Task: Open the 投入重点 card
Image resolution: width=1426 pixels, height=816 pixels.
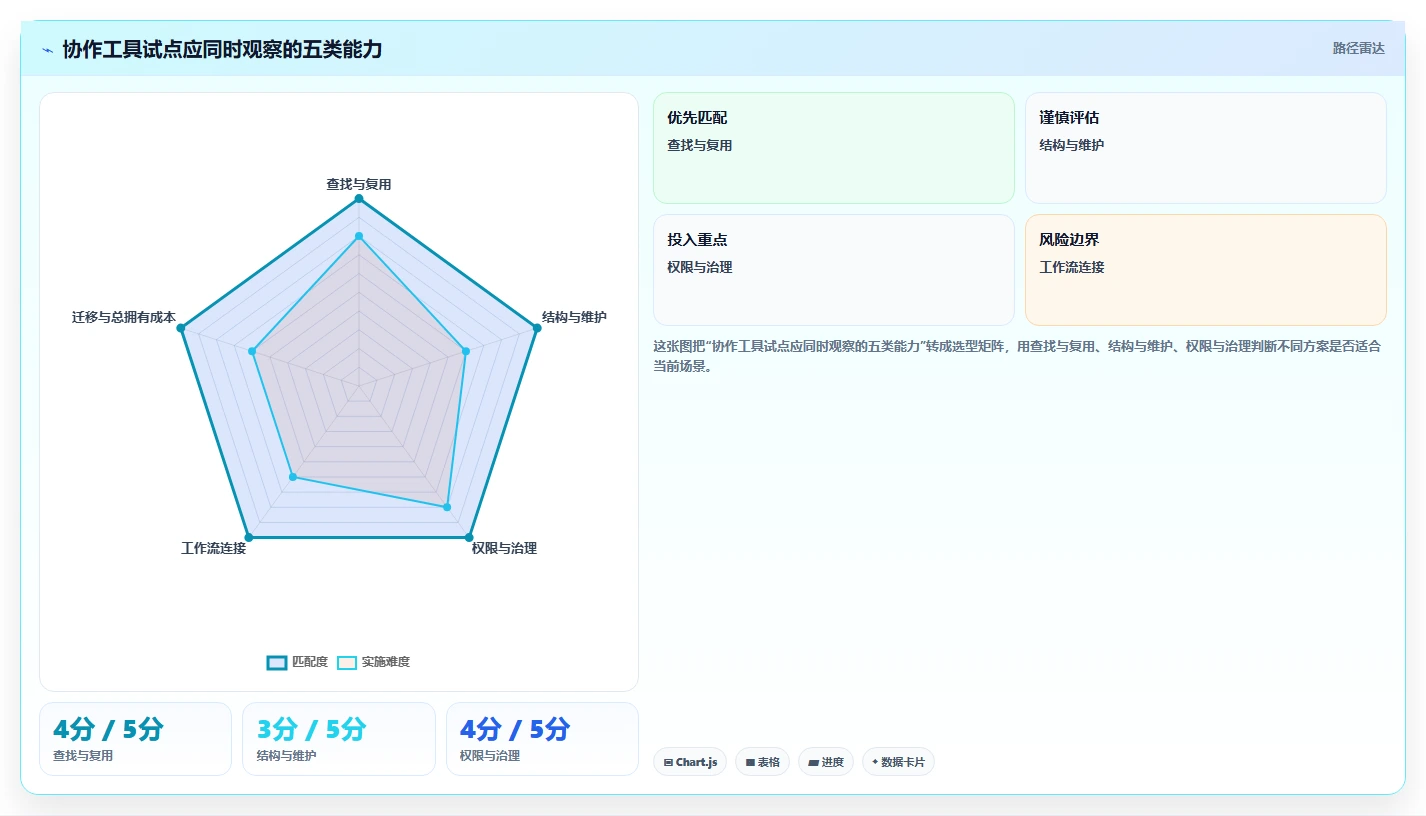Action: (x=834, y=270)
